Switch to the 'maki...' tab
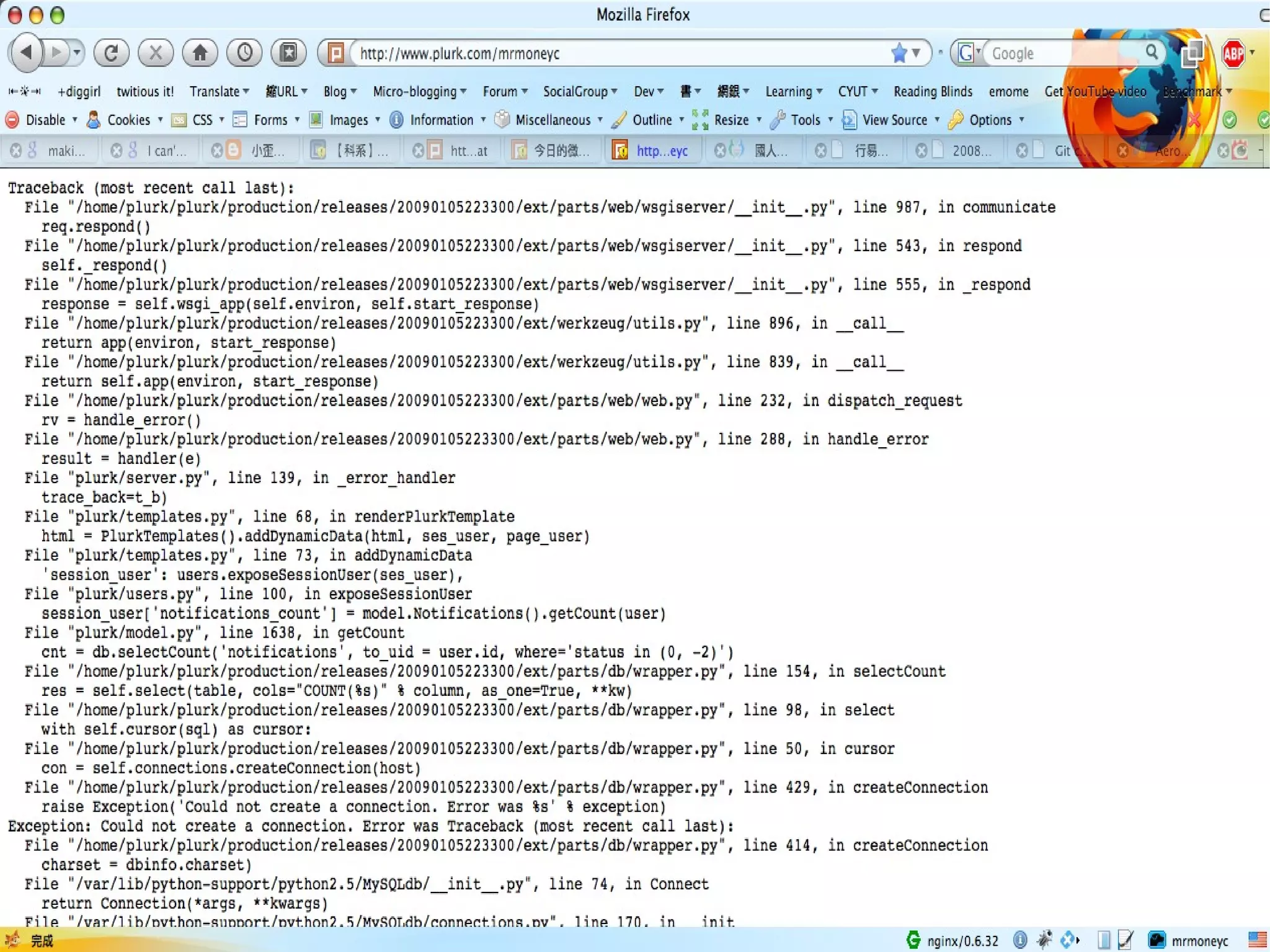 [66, 151]
